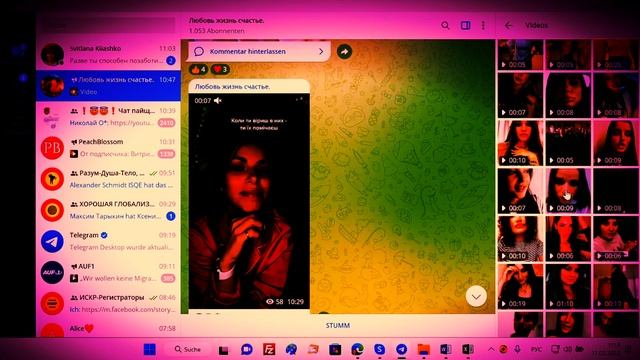The width and height of the screenshot is (640, 360).
Task: Open the ИСКР-Регистраторы group
Action: click(108, 303)
